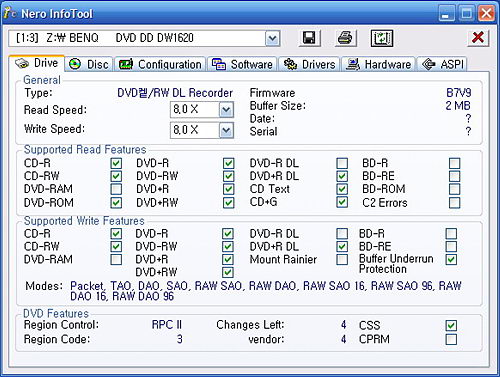
Task: Click the RPC II region control value
Action: click(167, 325)
